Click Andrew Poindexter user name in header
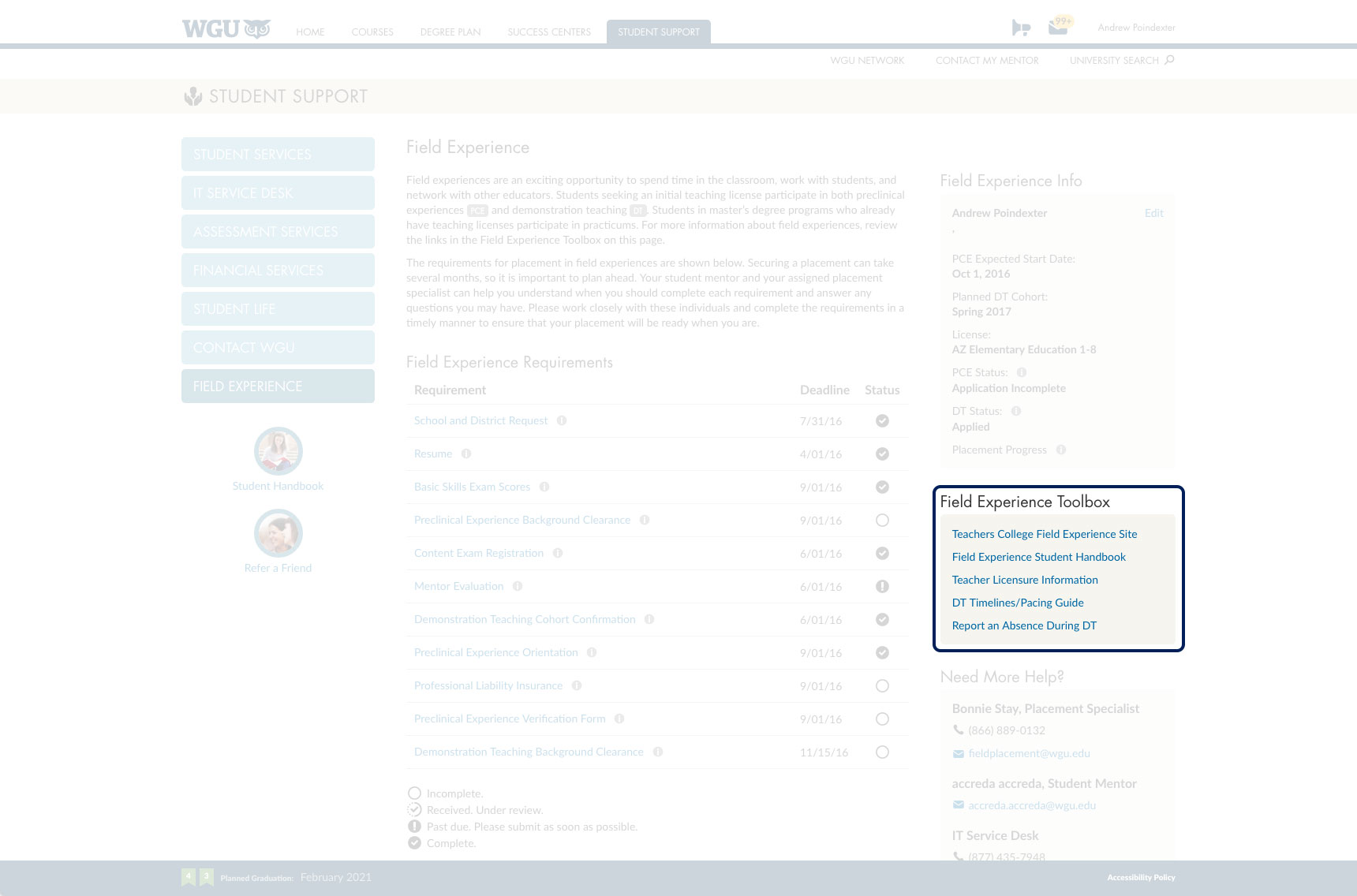 click(x=1136, y=28)
